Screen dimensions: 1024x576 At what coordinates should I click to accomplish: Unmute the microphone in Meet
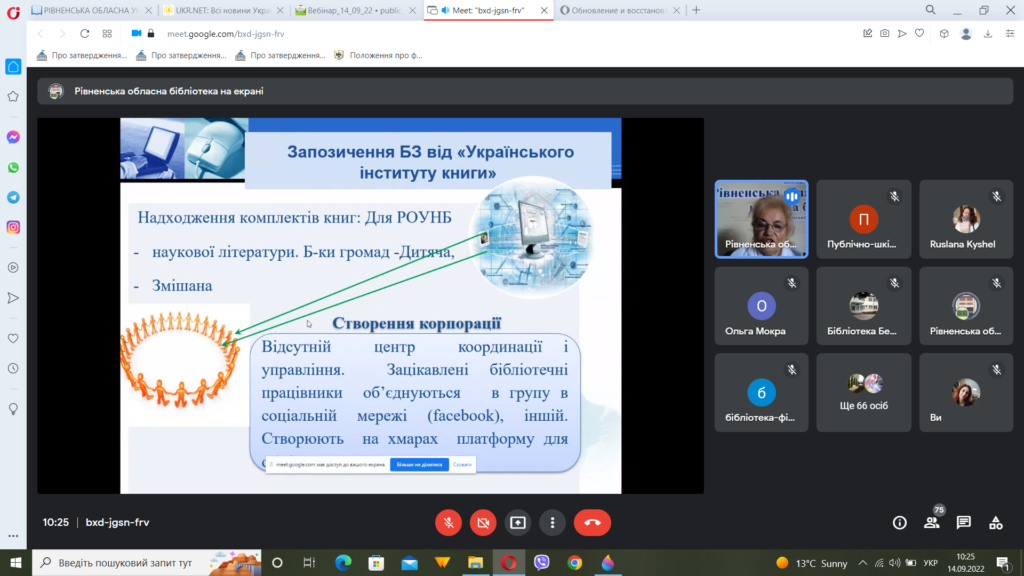(448, 522)
